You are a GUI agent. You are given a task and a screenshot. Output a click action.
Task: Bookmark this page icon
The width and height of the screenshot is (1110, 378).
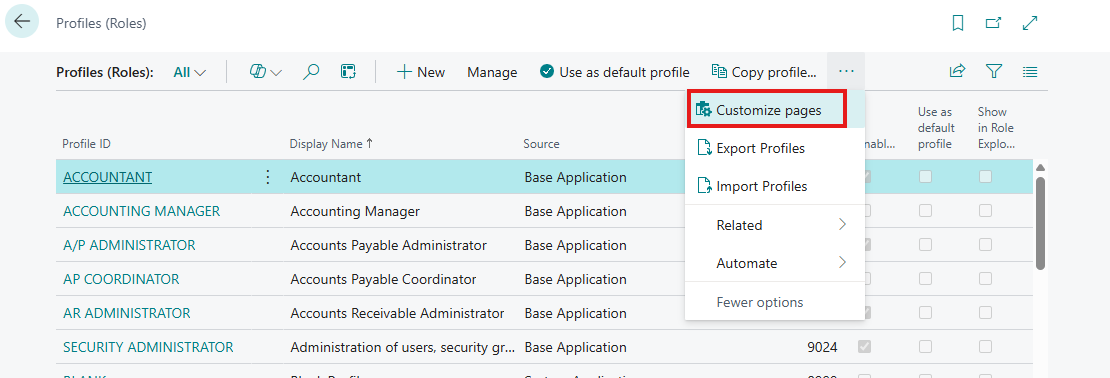pos(958,23)
